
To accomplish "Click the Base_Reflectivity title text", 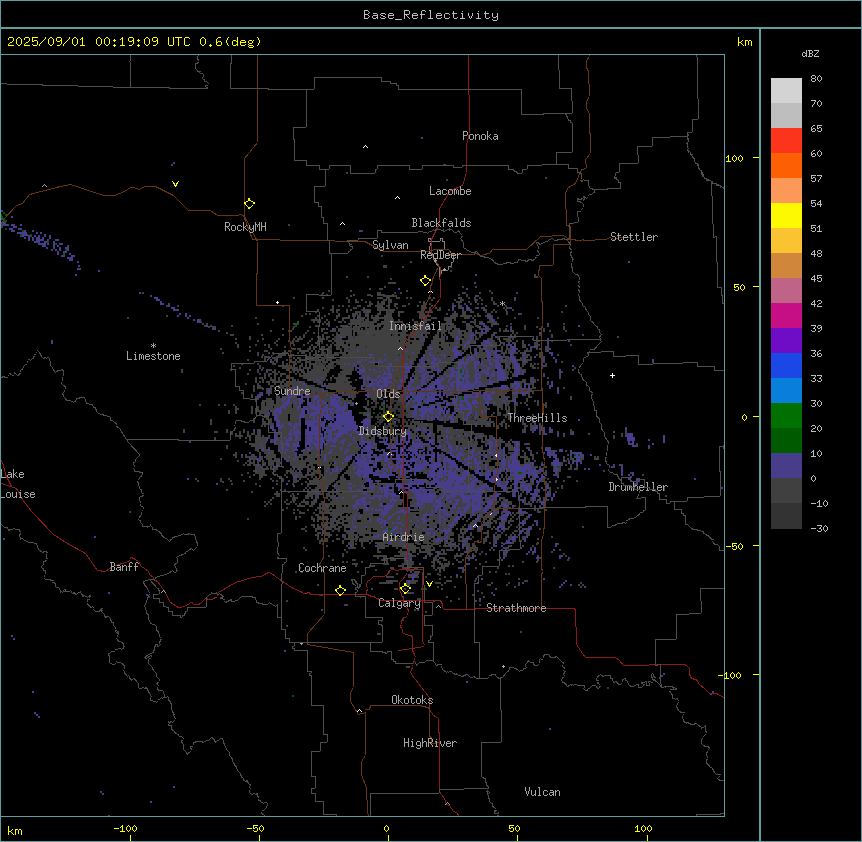I will coord(431,15).
